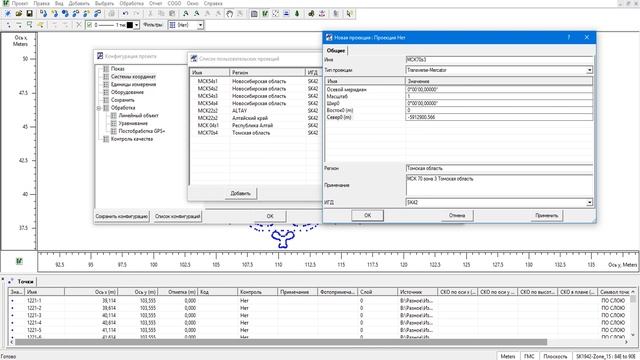
Task: Click the Север0 value cell
Action: [499, 118]
